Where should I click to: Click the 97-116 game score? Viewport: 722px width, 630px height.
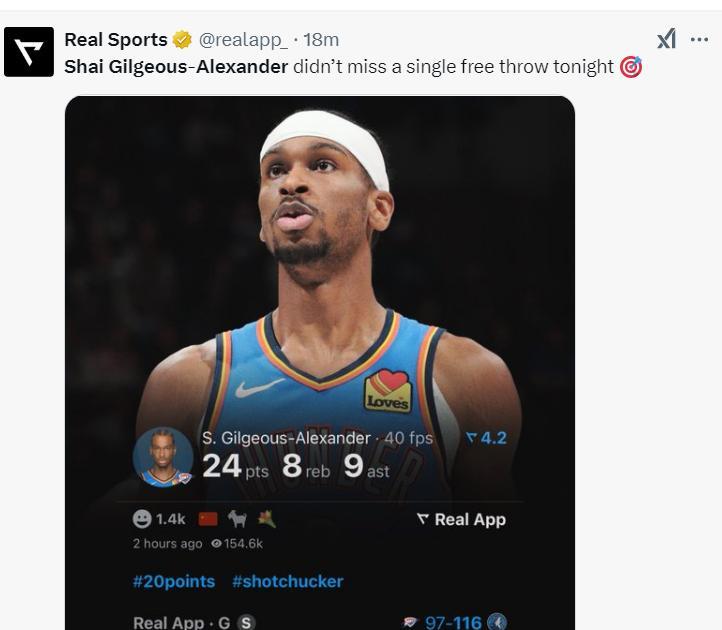tap(453, 623)
